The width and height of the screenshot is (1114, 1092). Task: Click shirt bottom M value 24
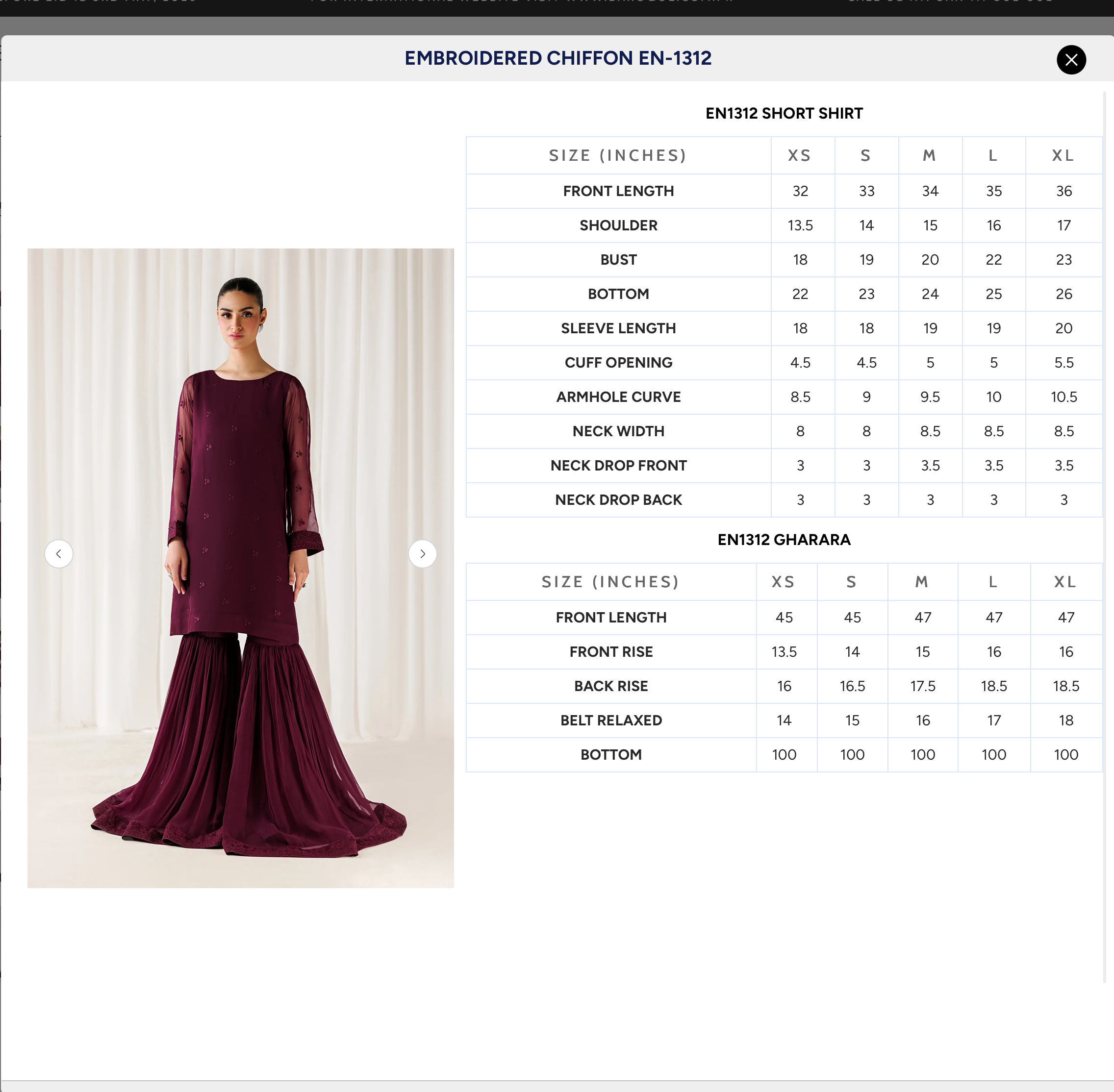[930, 294]
